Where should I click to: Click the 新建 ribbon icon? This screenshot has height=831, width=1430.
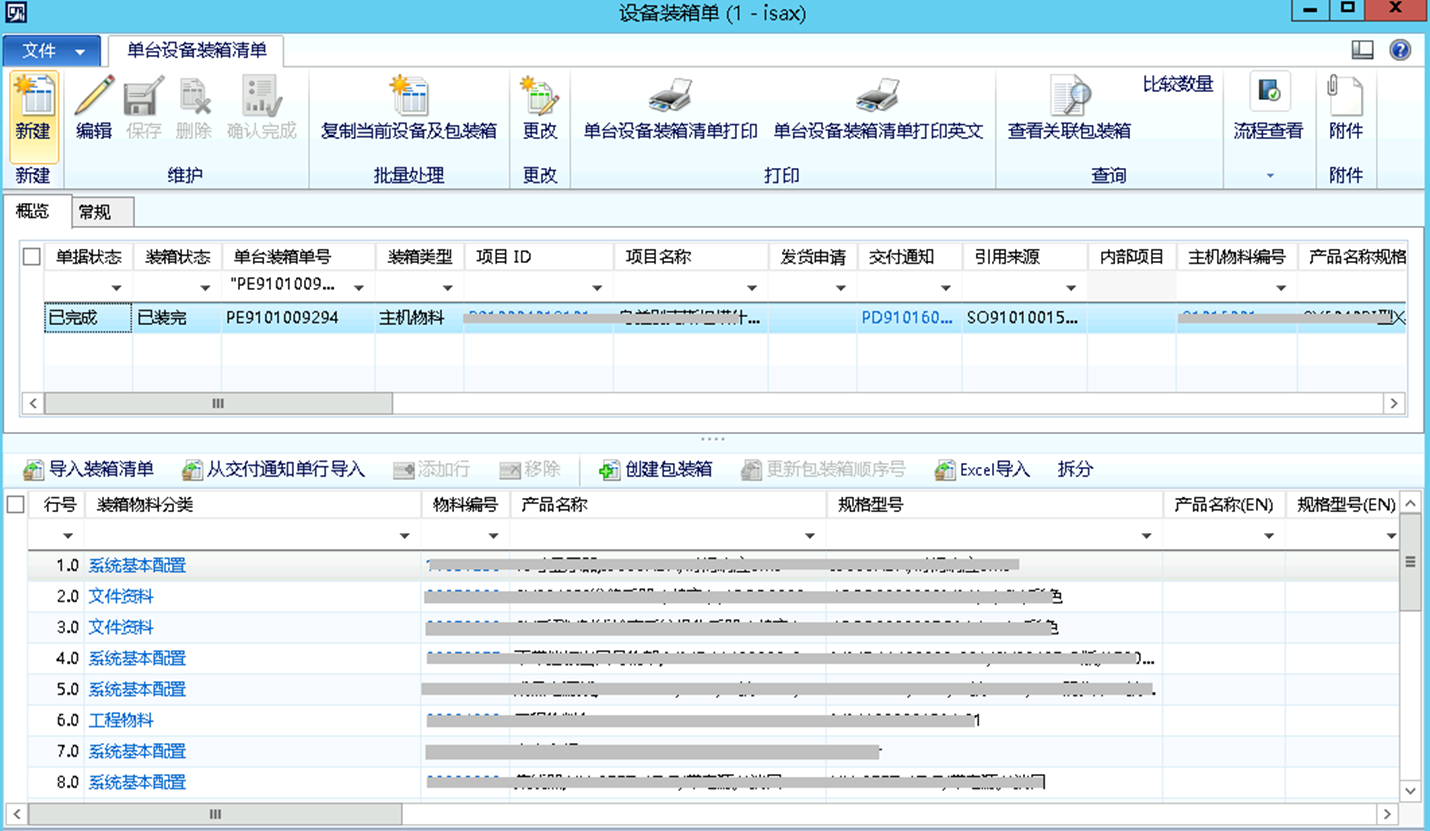pyautogui.click(x=34, y=97)
